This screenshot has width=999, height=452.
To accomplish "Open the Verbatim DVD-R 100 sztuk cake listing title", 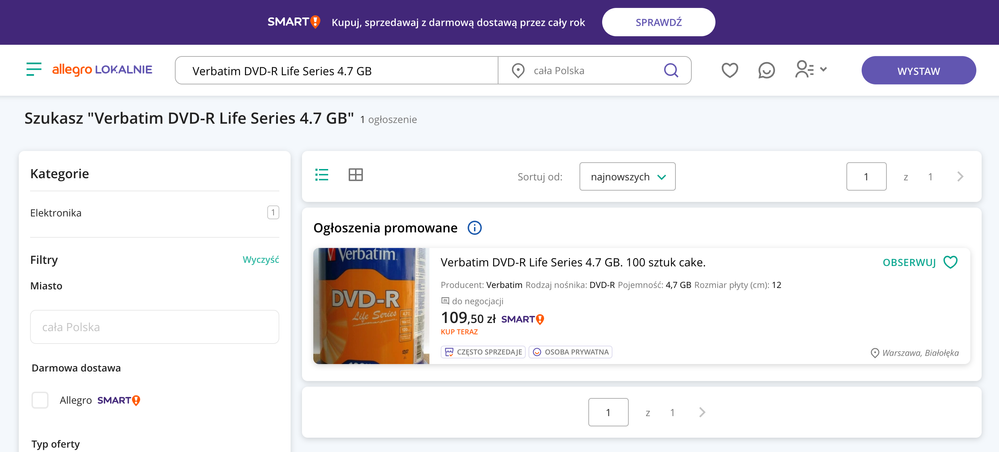I will pos(573,262).
